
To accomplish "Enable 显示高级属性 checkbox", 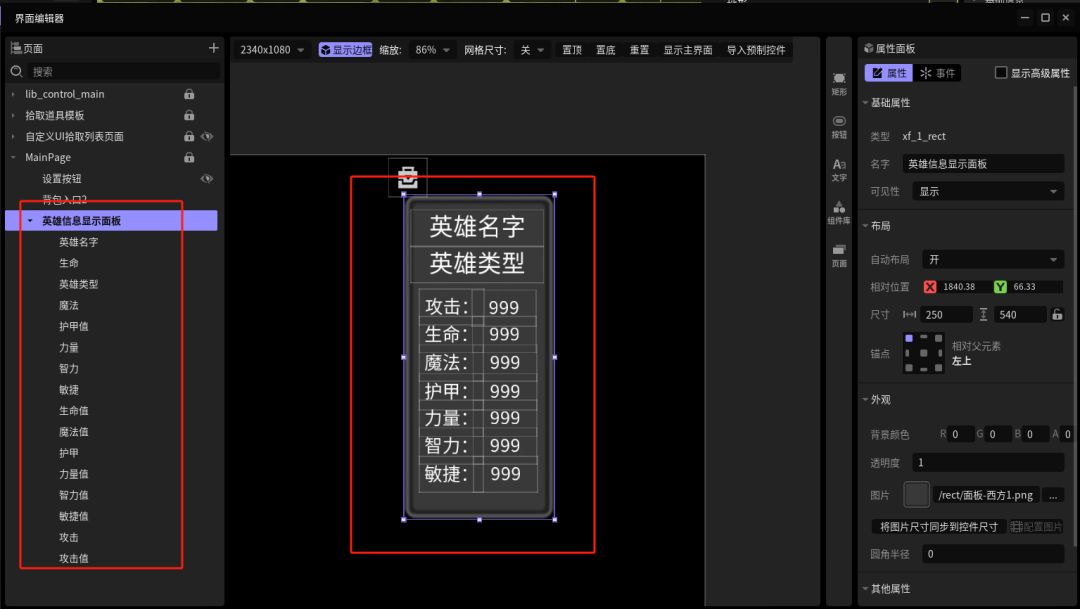I will [1001, 72].
